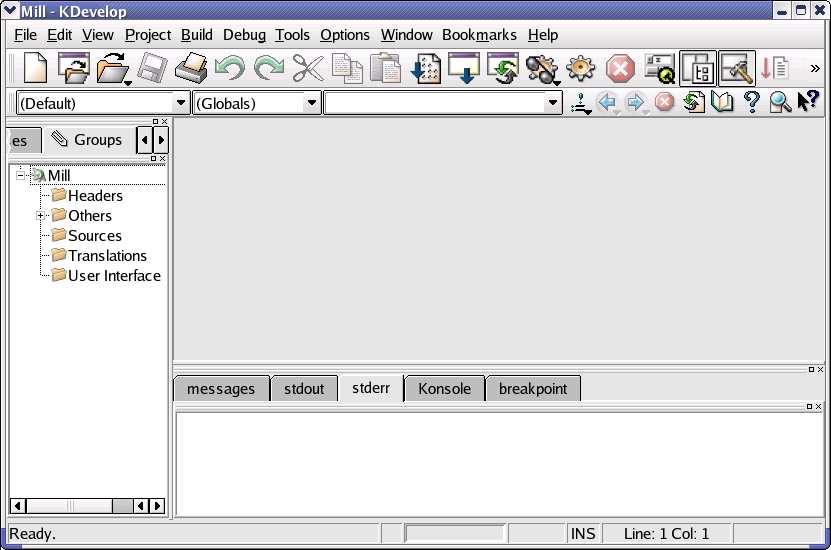
Task: Switch to the breakpoint tab
Action: tap(533, 389)
